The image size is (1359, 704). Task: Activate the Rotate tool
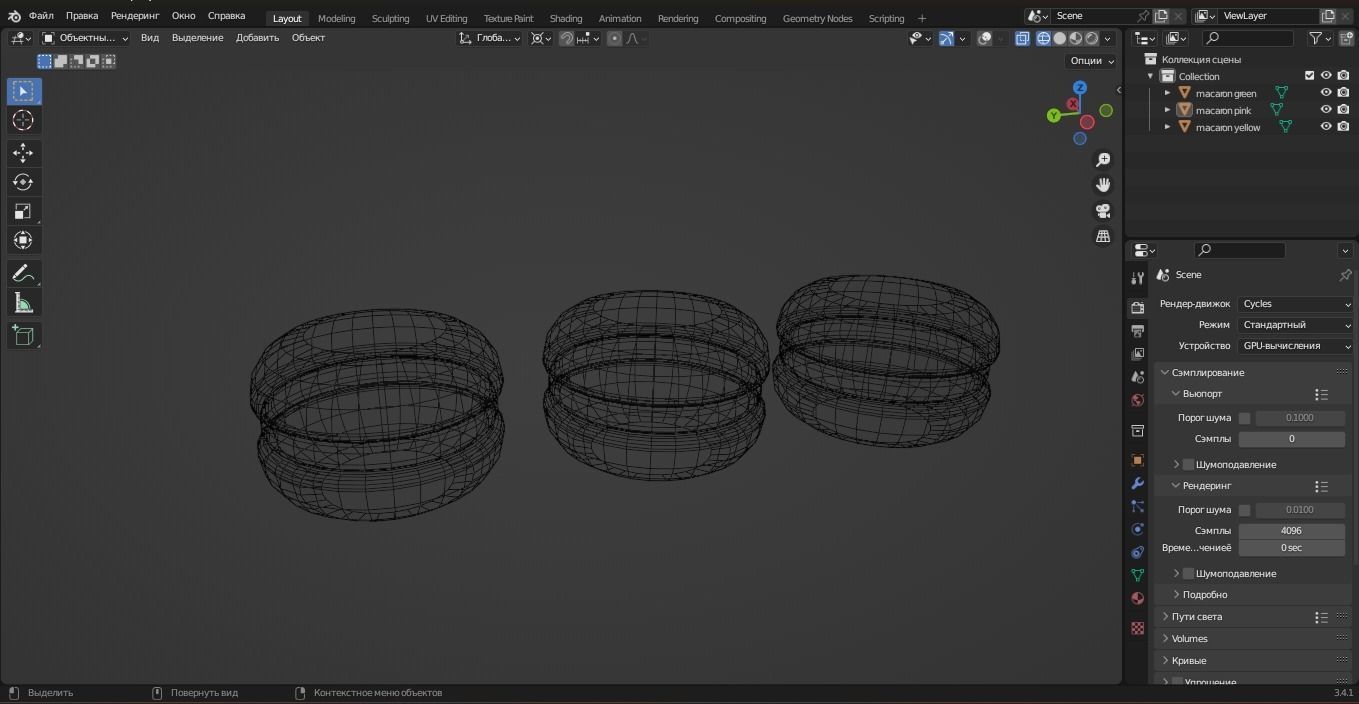click(23, 181)
